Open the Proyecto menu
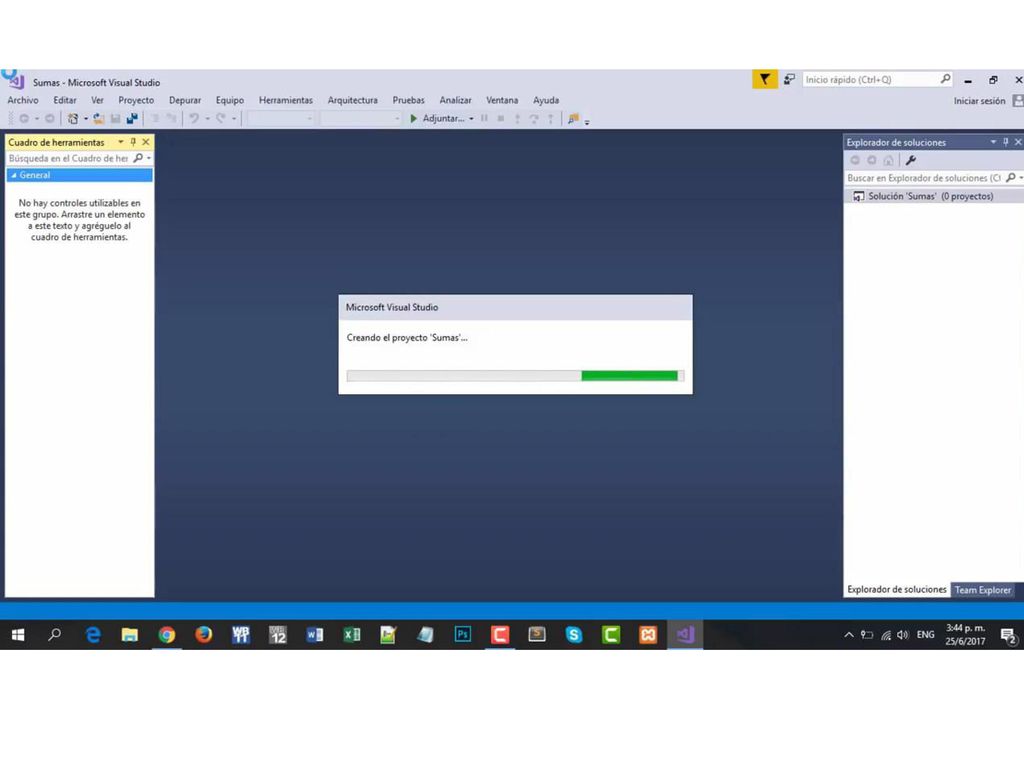Screen dimensions: 1024x768 click(x=136, y=100)
